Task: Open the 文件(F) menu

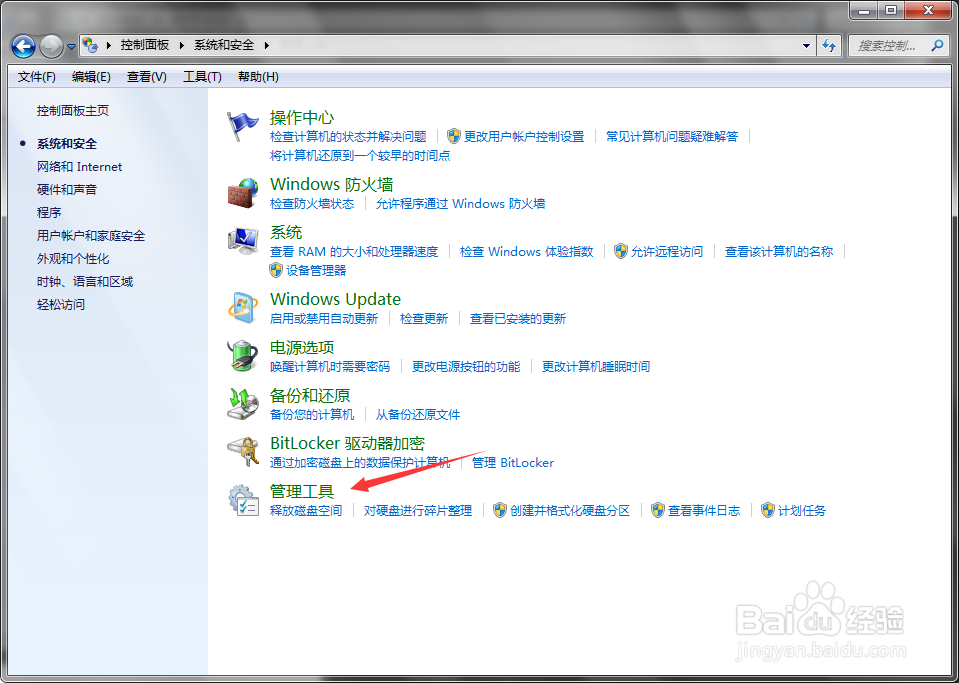Action: coord(37,77)
